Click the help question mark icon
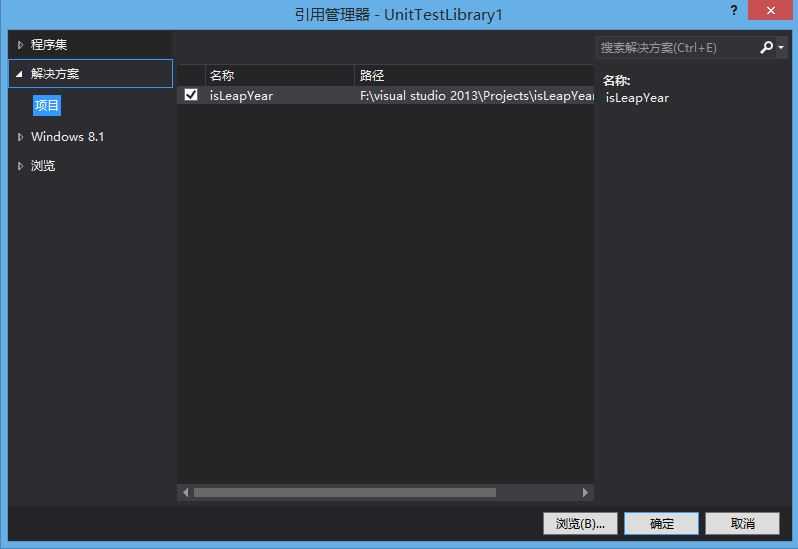 (x=733, y=10)
